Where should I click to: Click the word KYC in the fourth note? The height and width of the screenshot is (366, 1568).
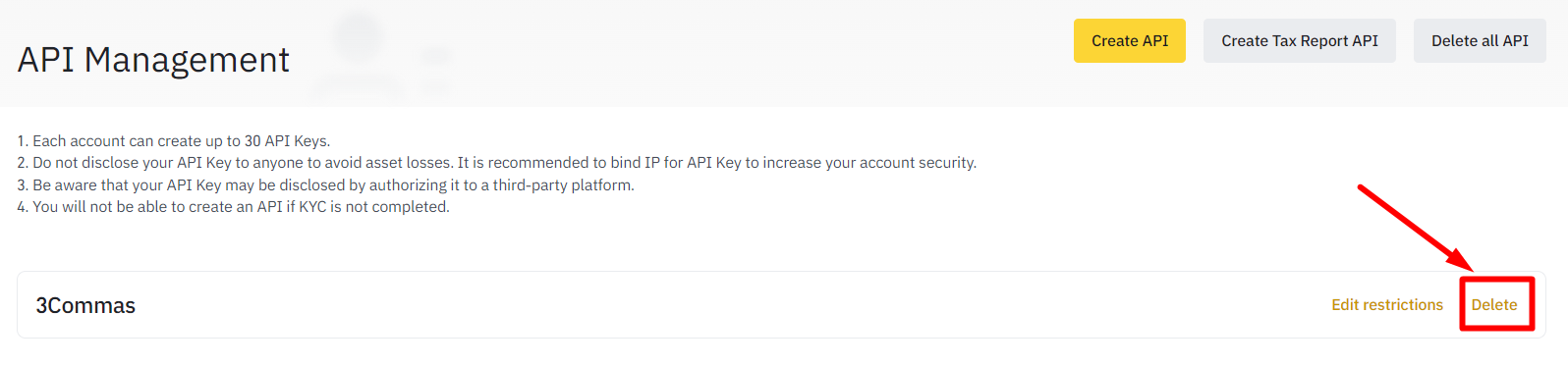pos(312,207)
